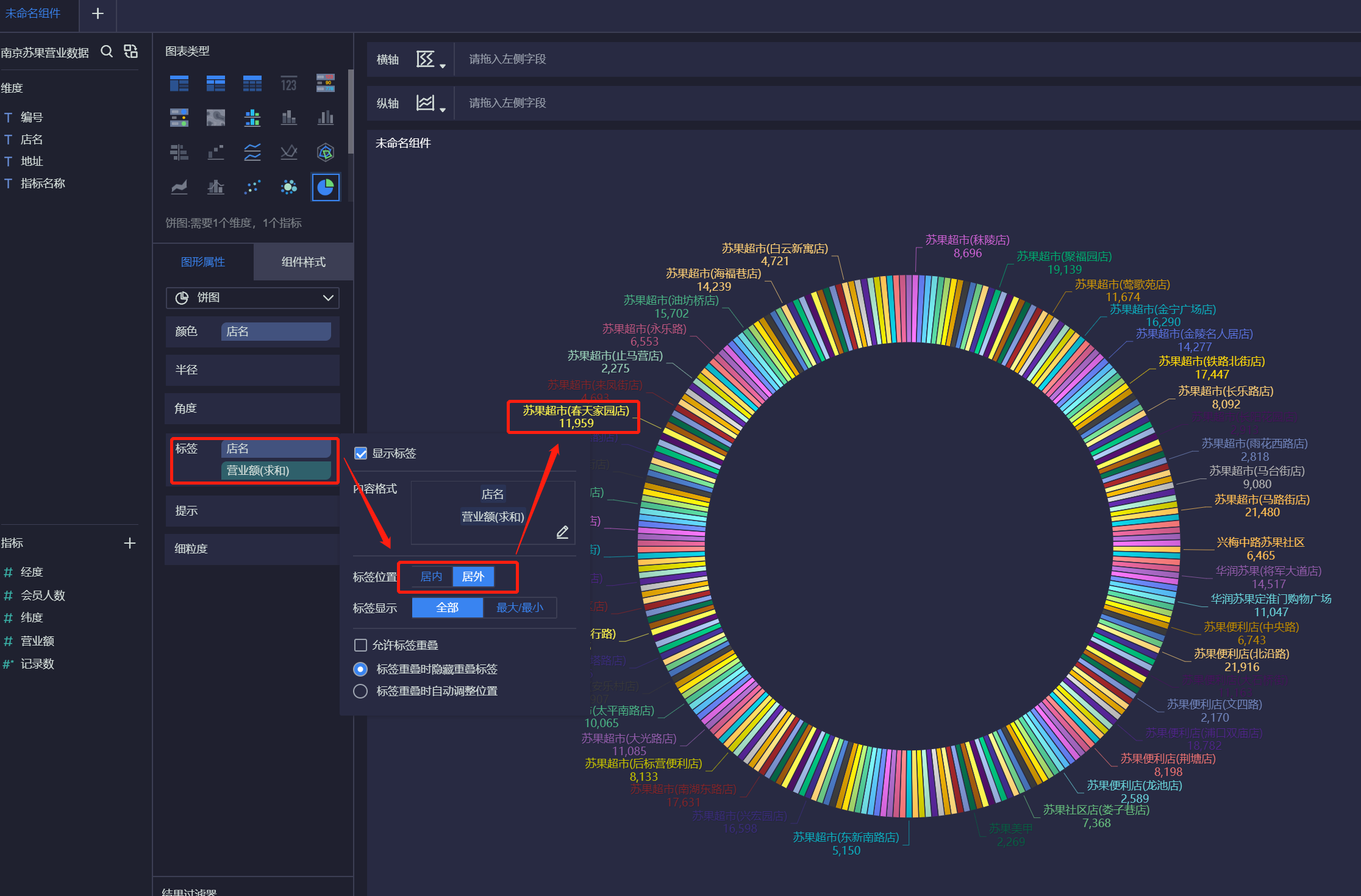Screen dimensions: 1361x896
Task: Select the radar chart type
Action: tap(326, 152)
